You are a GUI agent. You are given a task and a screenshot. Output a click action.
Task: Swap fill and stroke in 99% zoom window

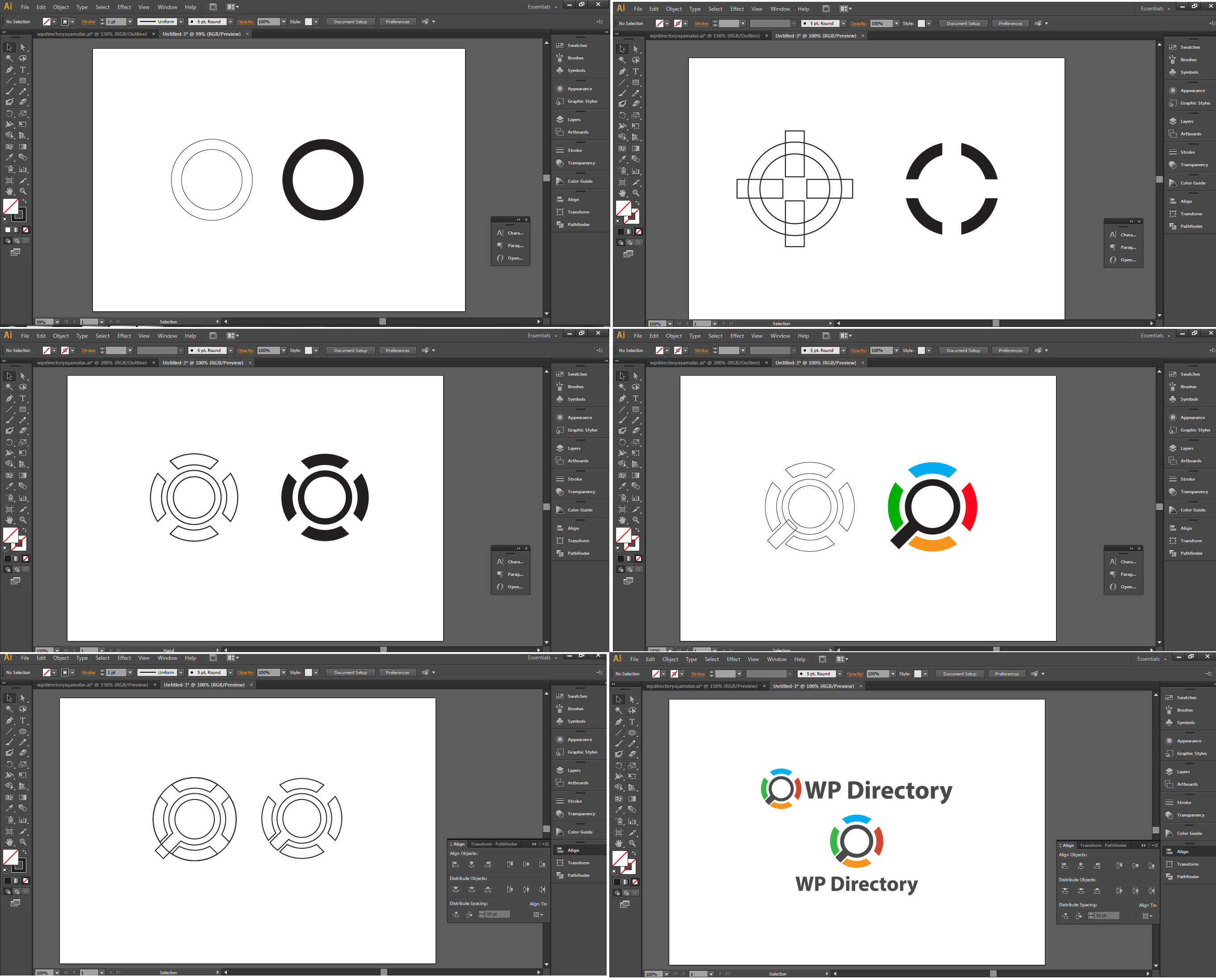pos(24,201)
